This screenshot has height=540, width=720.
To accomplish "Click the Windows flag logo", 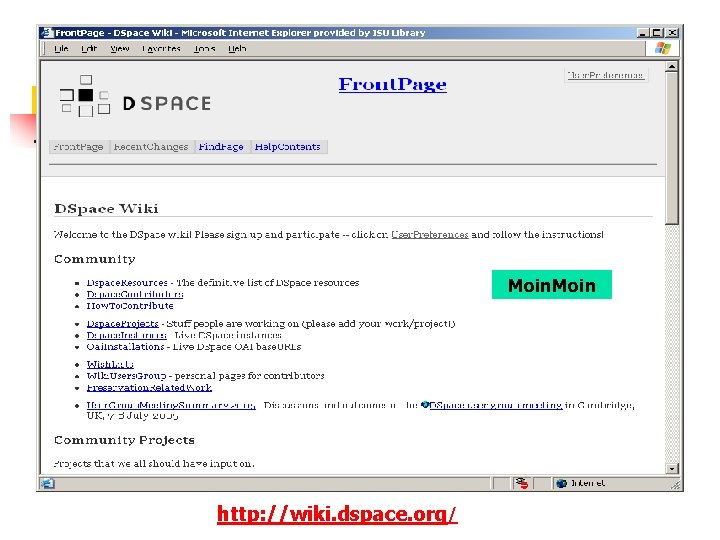I will click(663, 48).
